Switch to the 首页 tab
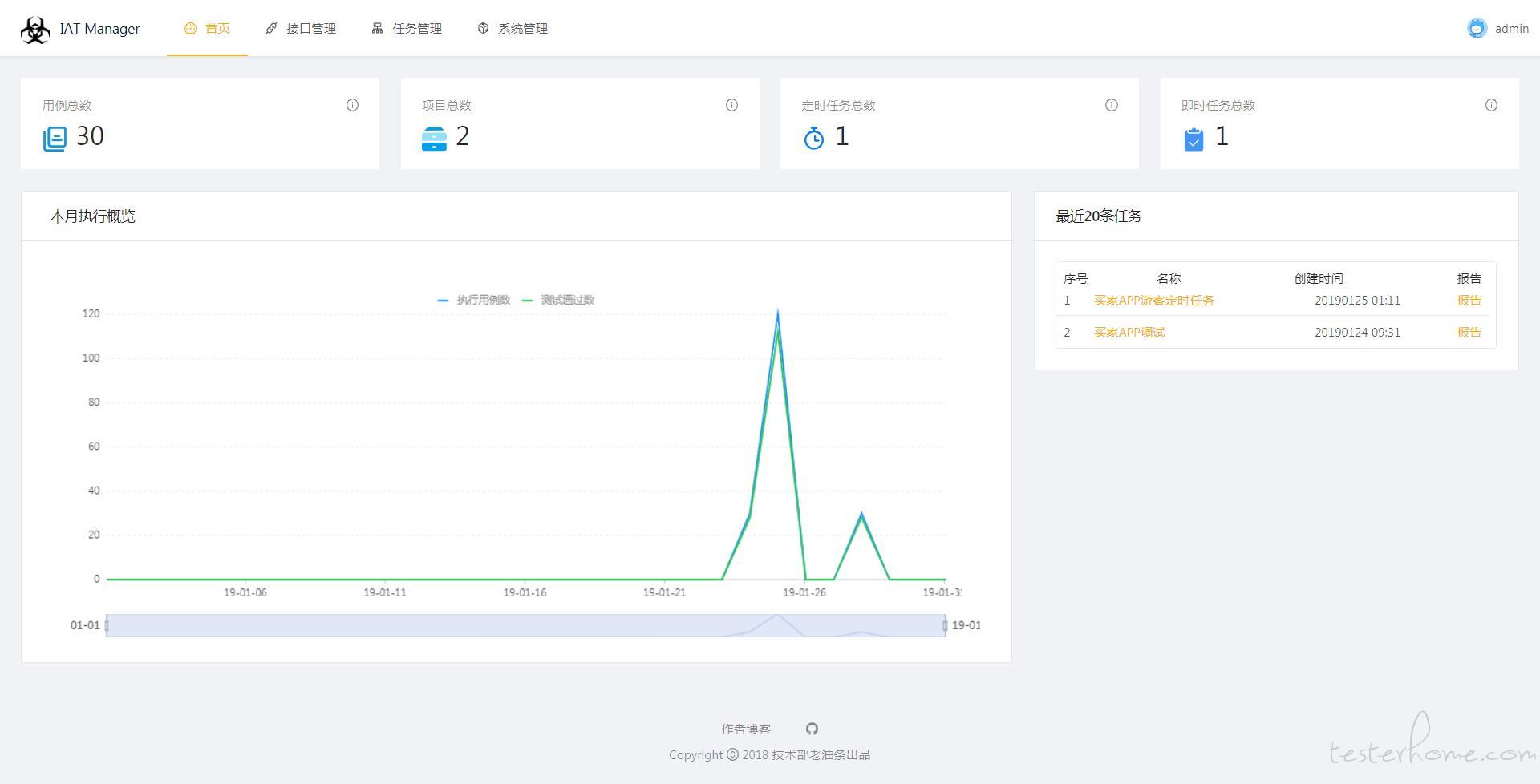The width and height of the screenshot is (1540, 784). click(x=208, y=29)
